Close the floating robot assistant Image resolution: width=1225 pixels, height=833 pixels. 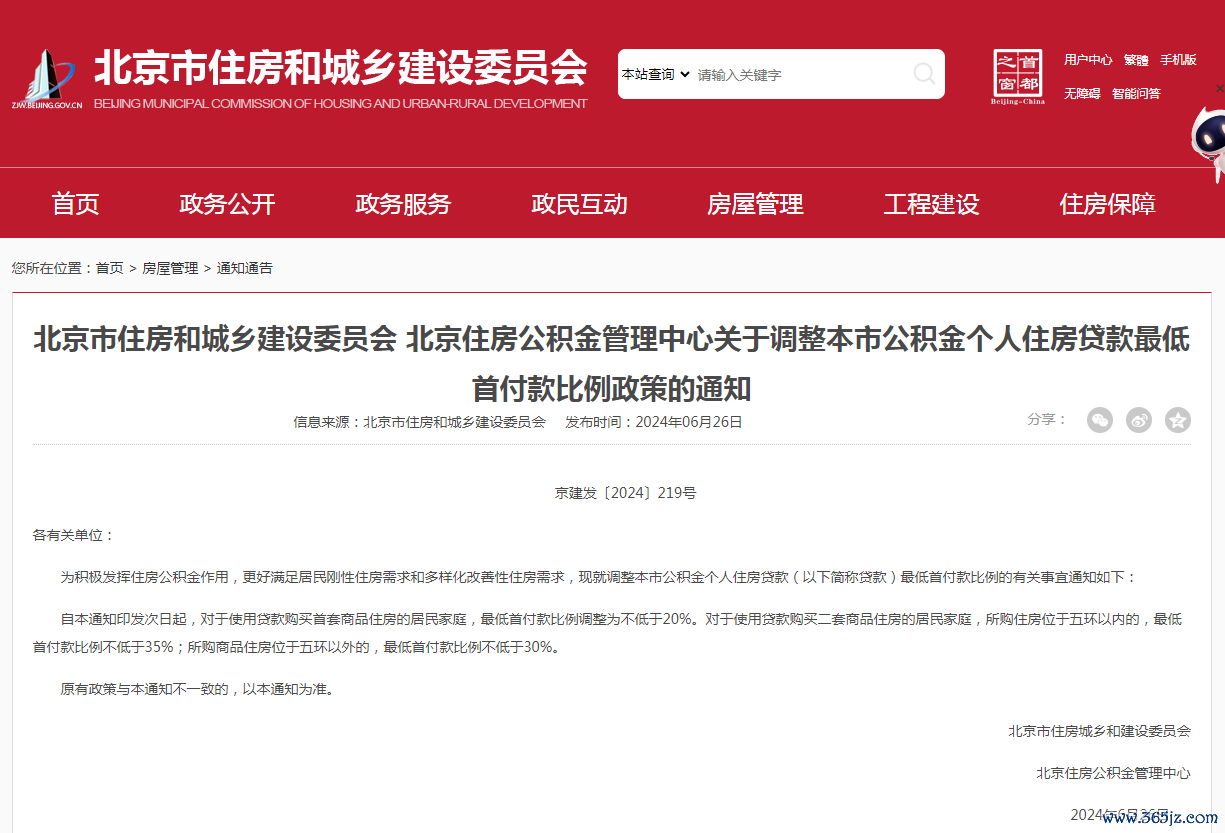(x=1219, y=89)
